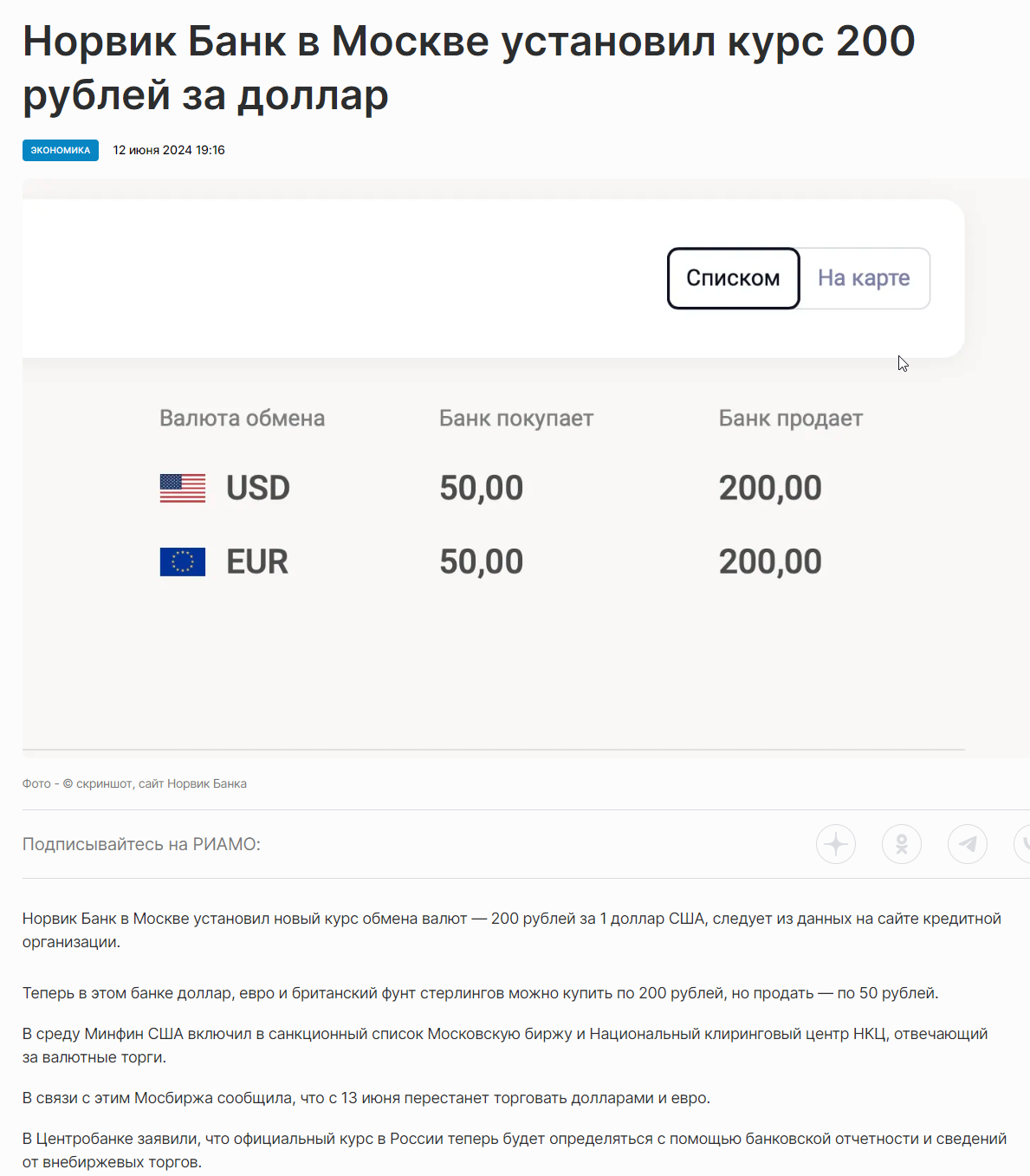Click the "Подписывайтесь на РИАМО:" text
The image size is (1030, 1176).
pos(141,844)
